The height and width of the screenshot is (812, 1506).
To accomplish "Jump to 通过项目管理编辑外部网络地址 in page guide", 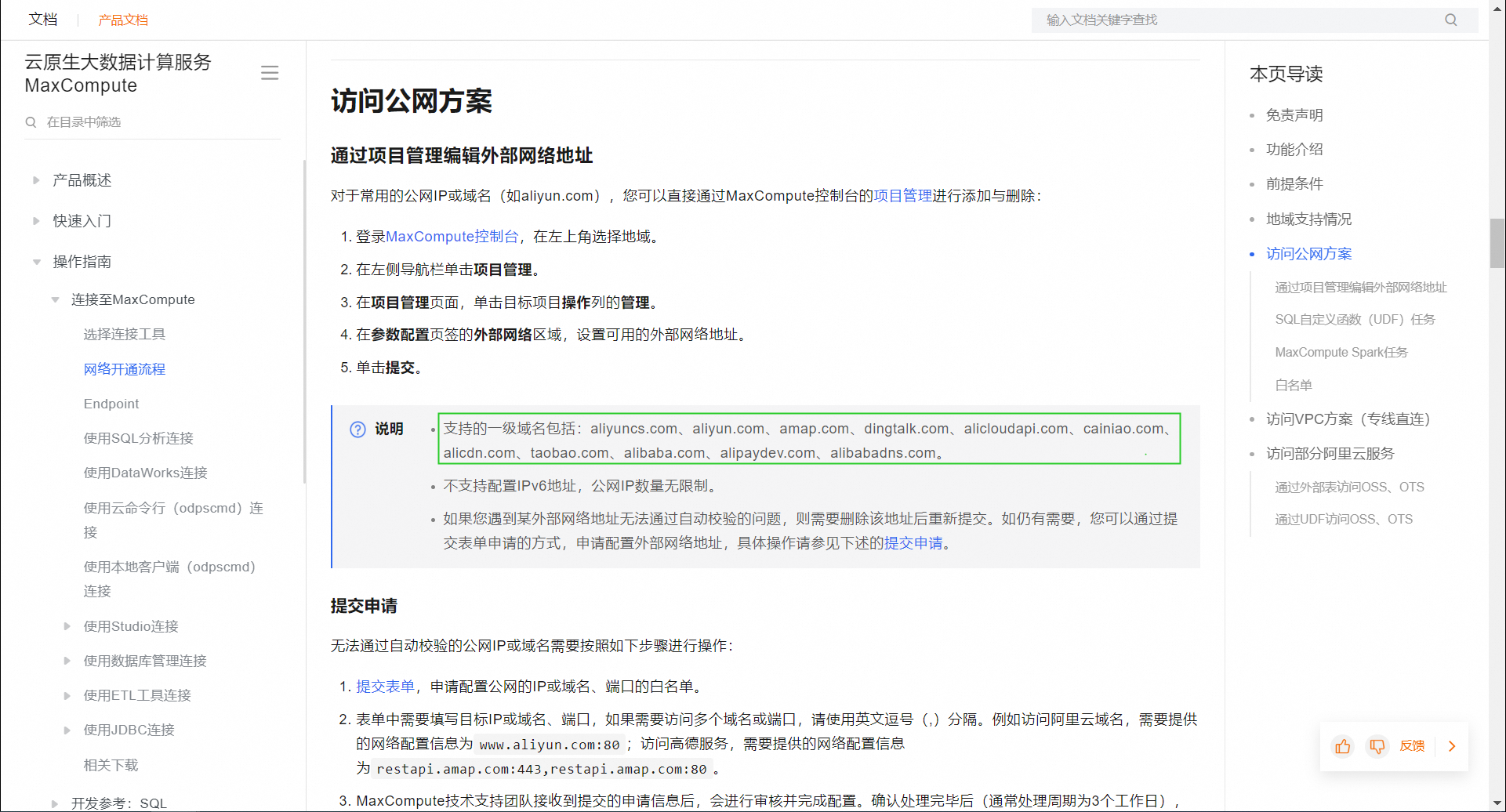I will pos(1361,287).
